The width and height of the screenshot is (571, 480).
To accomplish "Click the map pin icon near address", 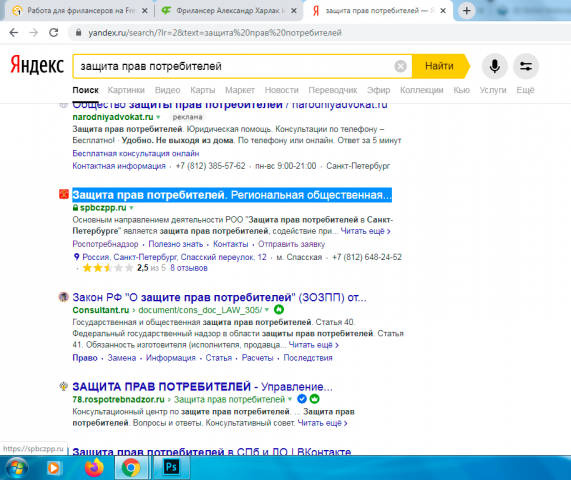I will click(x=76, y=257).
